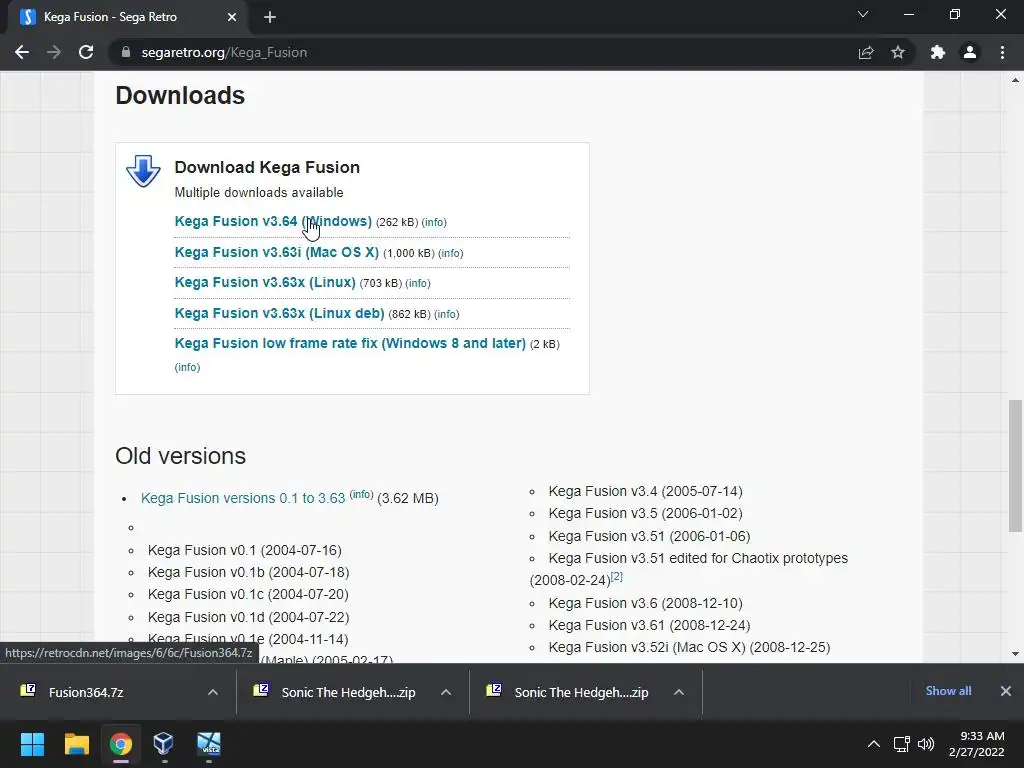Show hidden system tray icons
The height and width of the screenshot is (768, 1024).
(874, 744)
